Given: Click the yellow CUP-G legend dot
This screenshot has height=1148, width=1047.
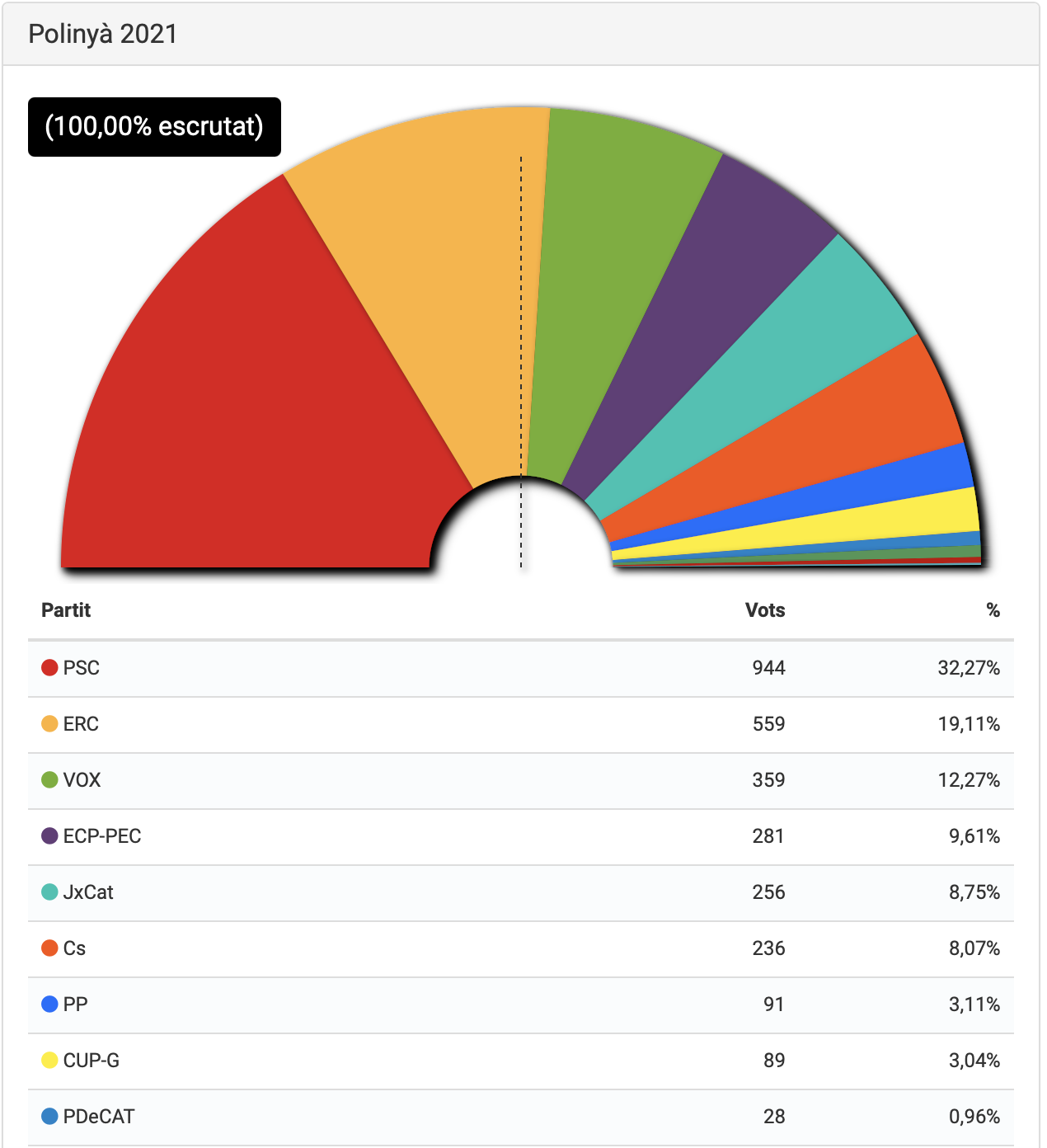Looking at the screenshot, I should [49, 1060].
